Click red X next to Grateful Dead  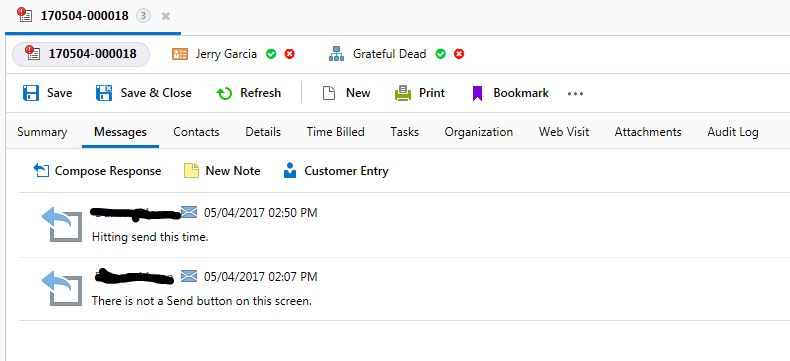[x=459, y=54]
